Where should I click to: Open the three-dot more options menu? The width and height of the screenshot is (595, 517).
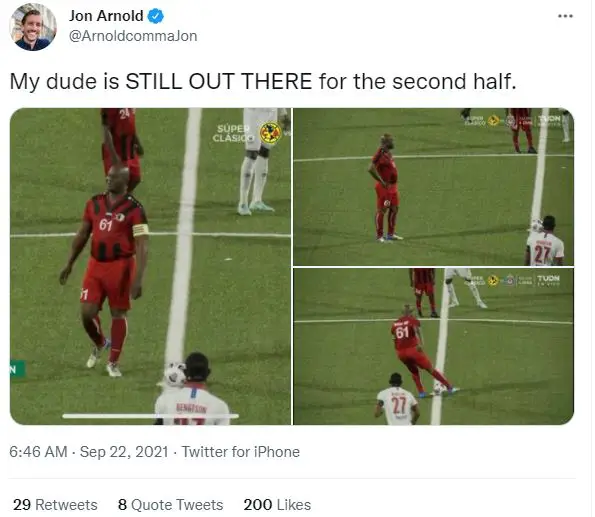coord(565,16)
